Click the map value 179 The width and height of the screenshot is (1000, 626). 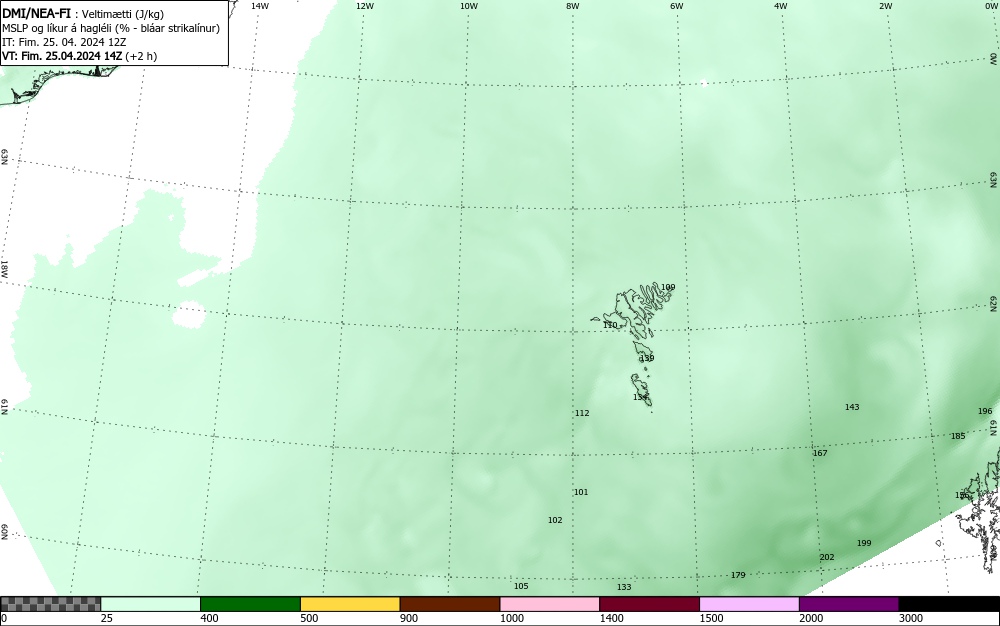click(738, 575)
